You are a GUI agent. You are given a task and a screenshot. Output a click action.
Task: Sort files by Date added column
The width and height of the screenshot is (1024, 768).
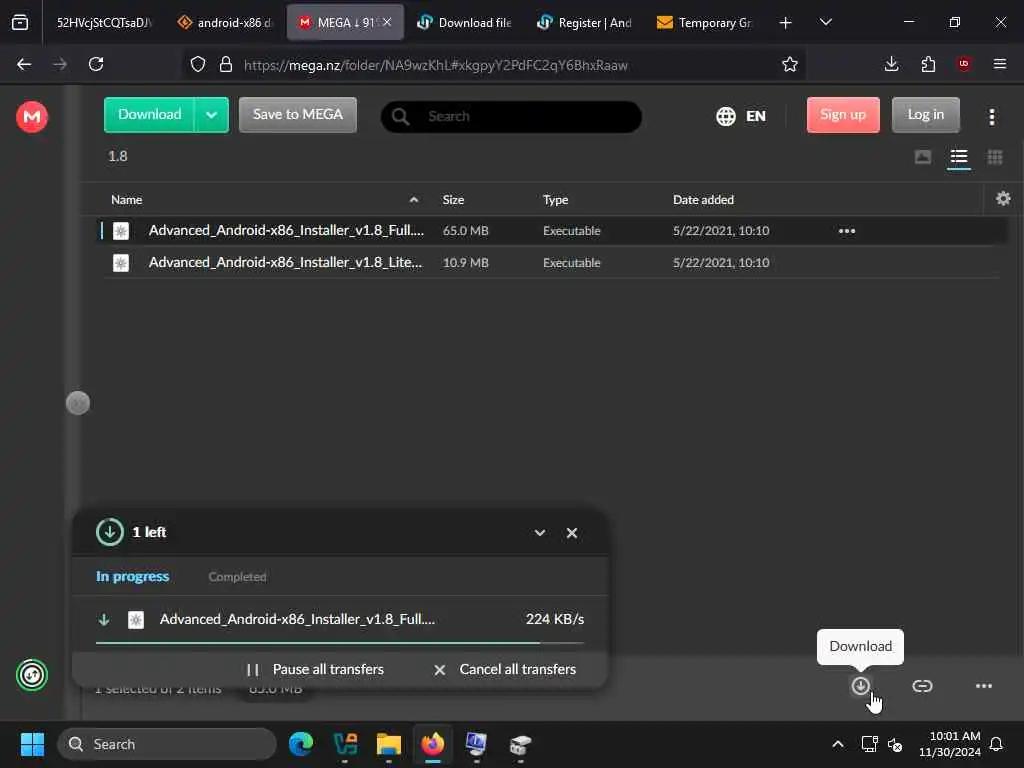[703, 200]
